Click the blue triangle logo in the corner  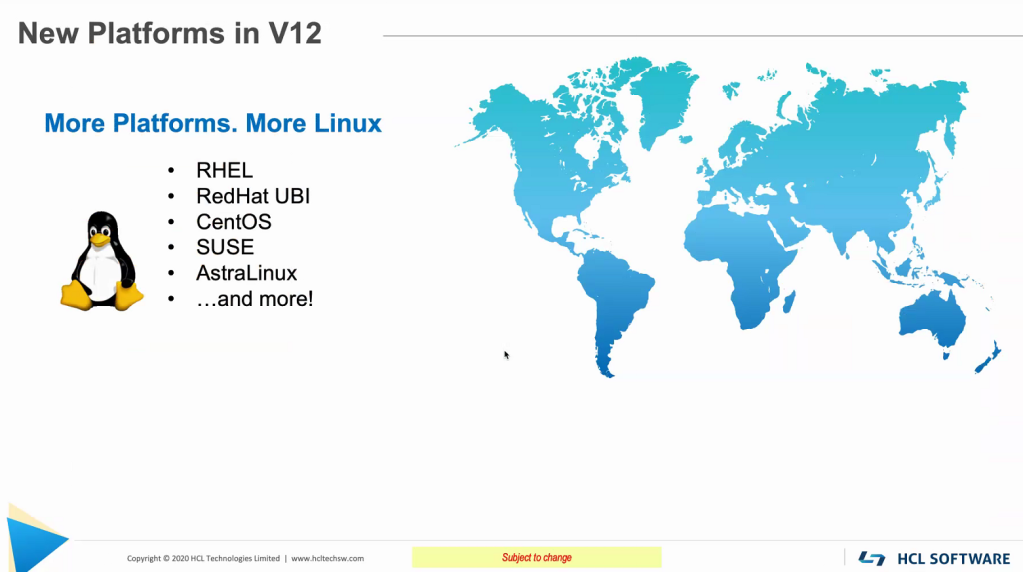pyautogui.click(x=32, y=541)
